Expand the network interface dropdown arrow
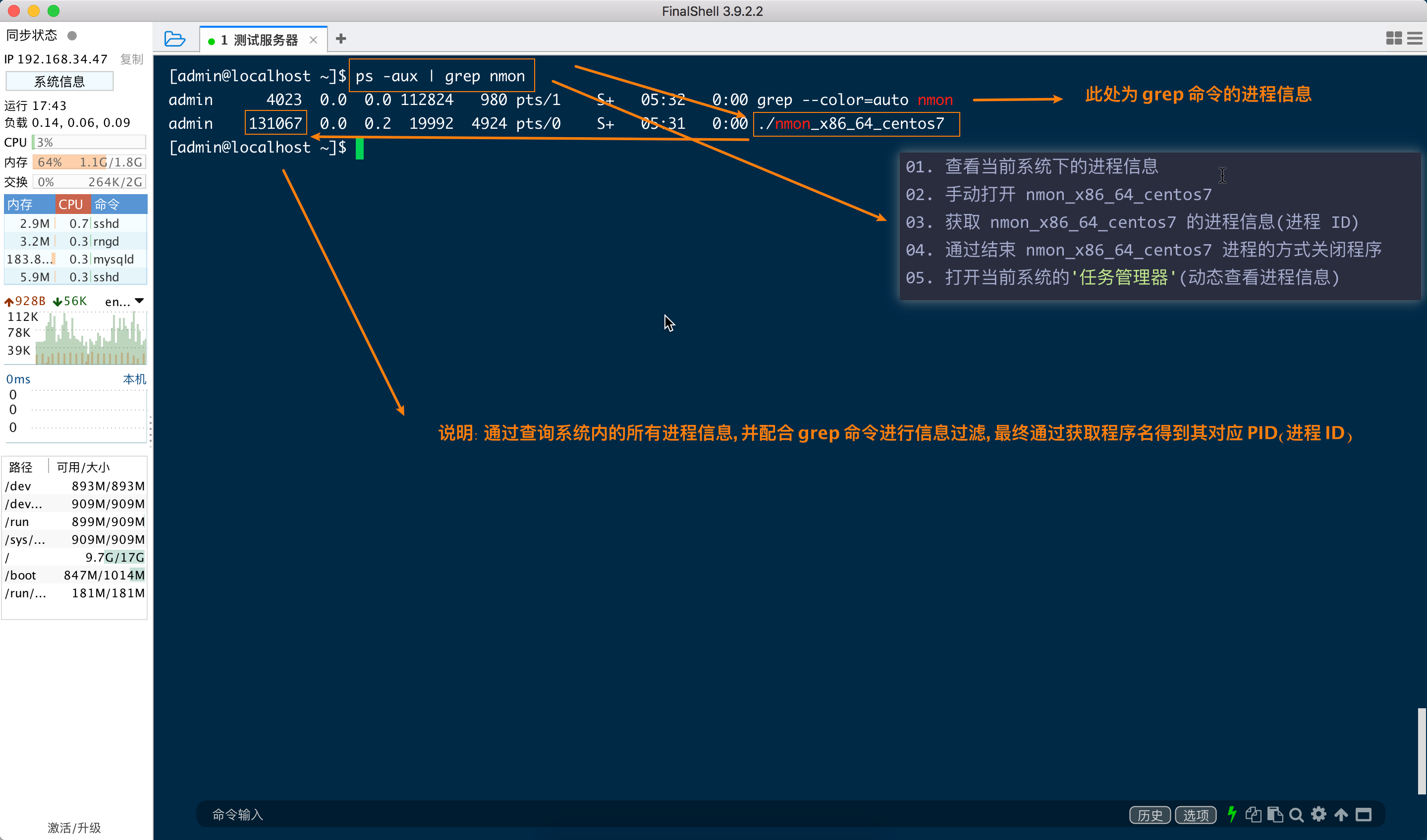Viewport: 1427px width, 840px height. coord(139,301)
